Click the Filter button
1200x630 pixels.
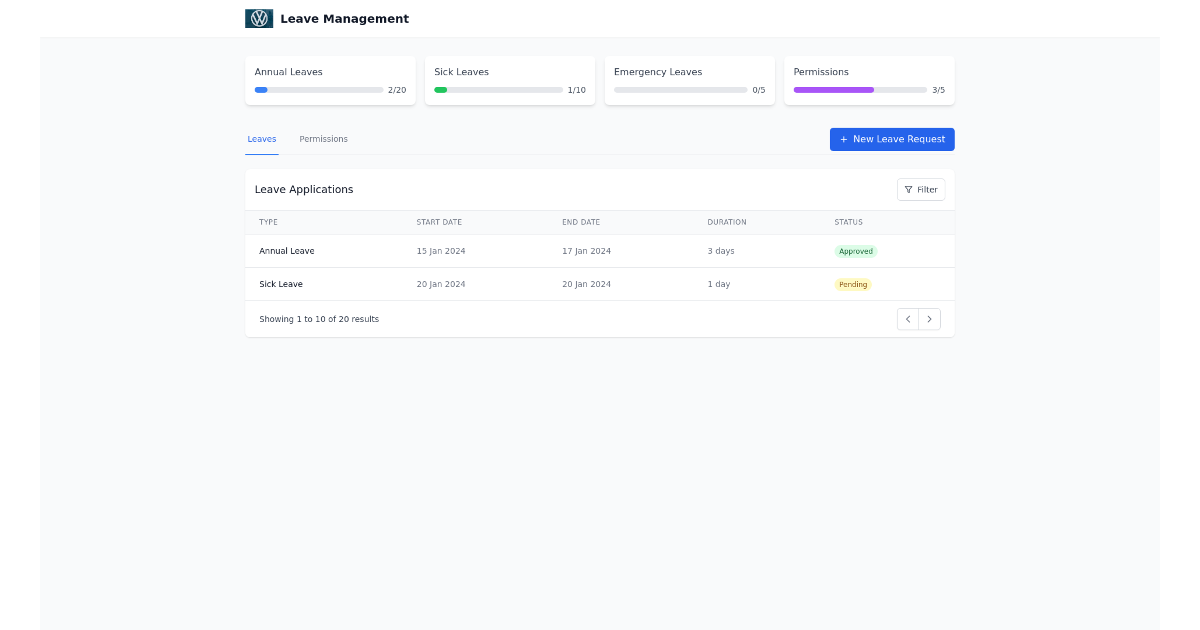920,189
